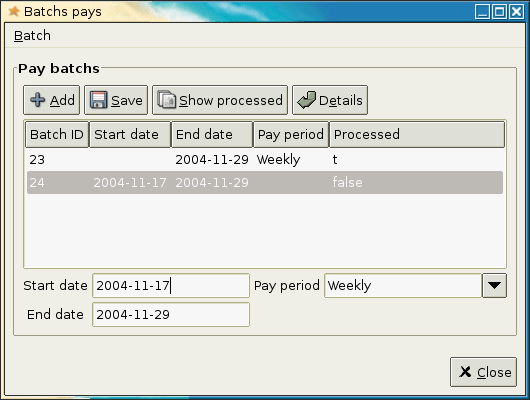Sort by the Pay period column header
Screen dimensions: 530x400
pos(291,135)
